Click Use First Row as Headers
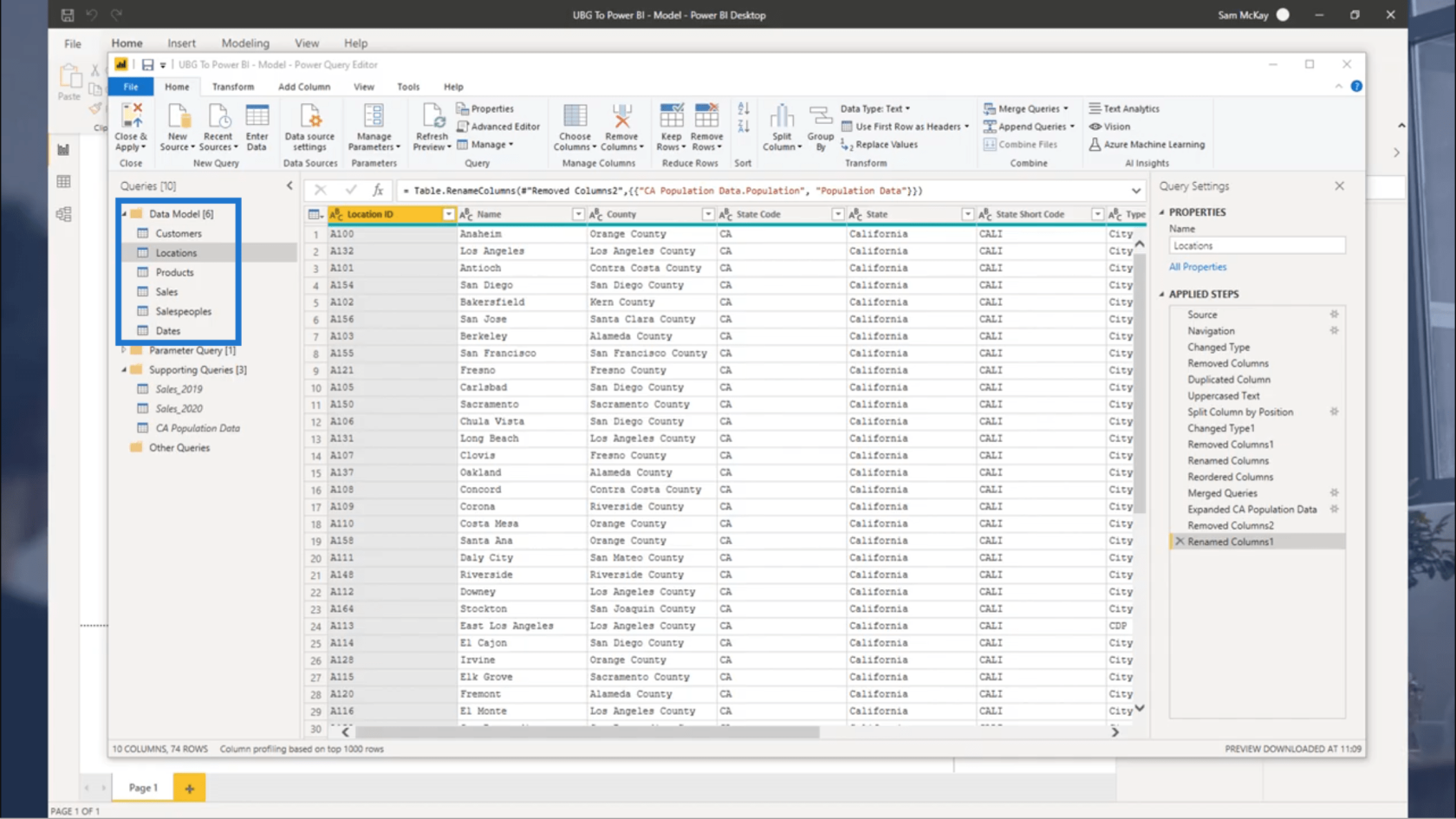1456x819 pixels. (906, 127)
